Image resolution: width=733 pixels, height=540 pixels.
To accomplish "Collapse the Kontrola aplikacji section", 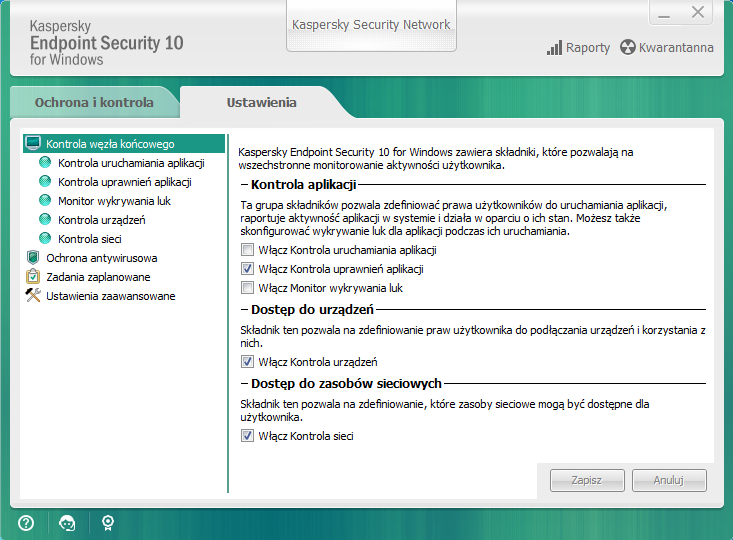I will click(x=244, y=185).
